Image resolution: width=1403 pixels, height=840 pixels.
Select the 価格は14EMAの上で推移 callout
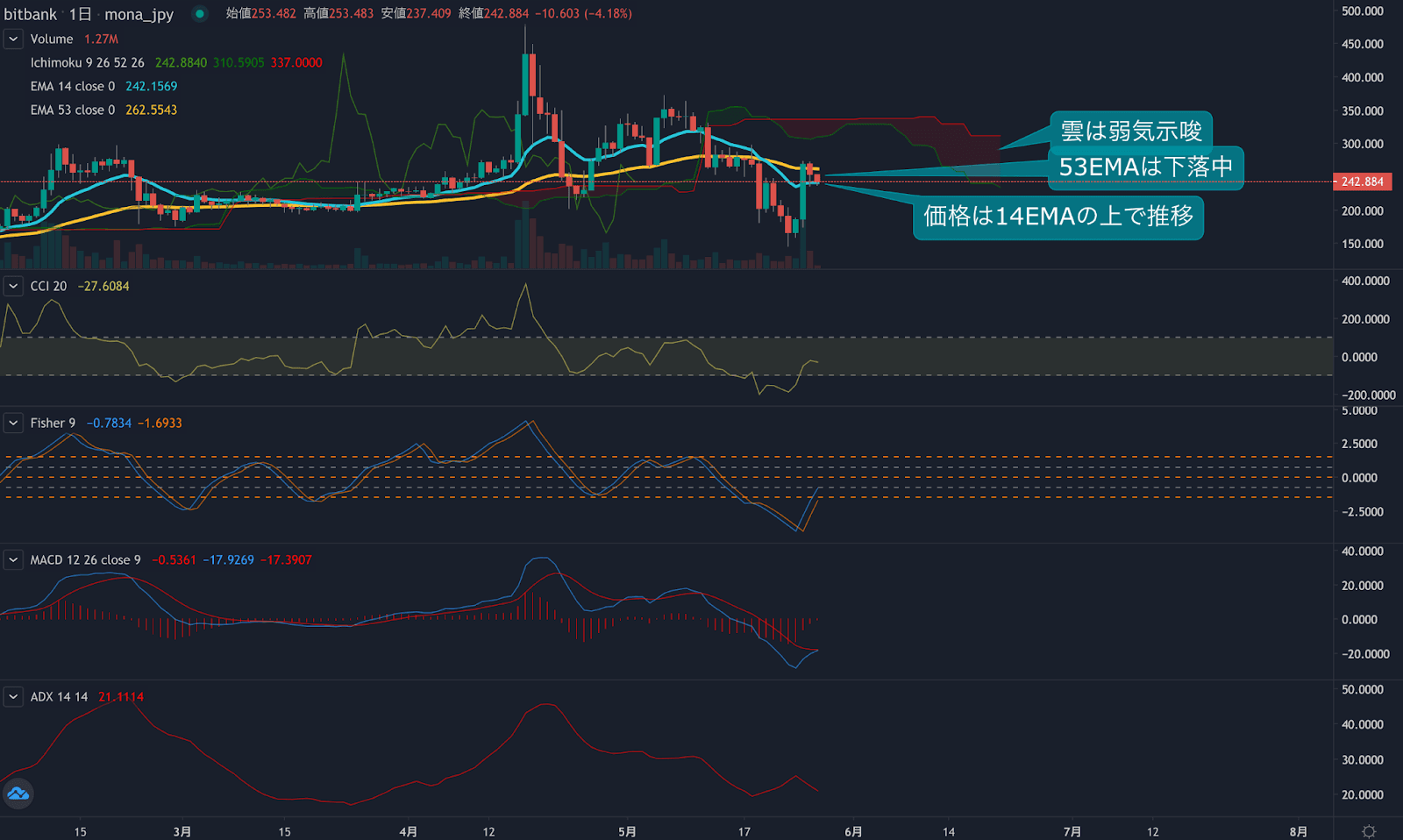(x=1058, y=217)
